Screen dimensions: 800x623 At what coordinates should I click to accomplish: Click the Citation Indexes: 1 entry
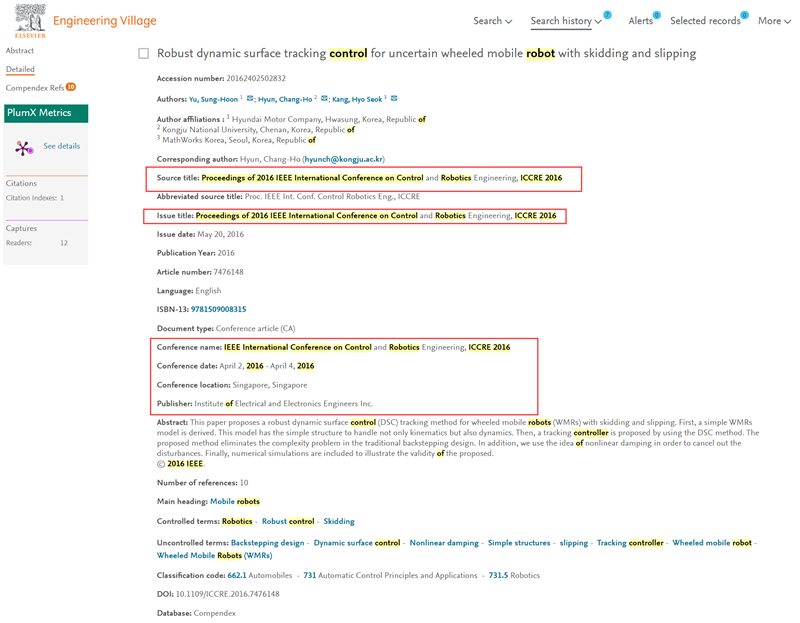[35, 198]
